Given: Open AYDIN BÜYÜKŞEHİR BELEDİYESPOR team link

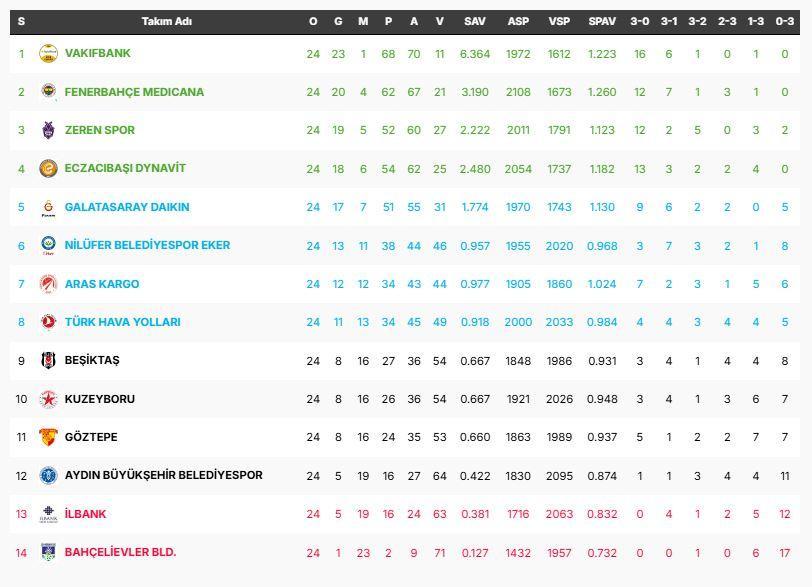Looking at the screenshot, I should [163, 475].
